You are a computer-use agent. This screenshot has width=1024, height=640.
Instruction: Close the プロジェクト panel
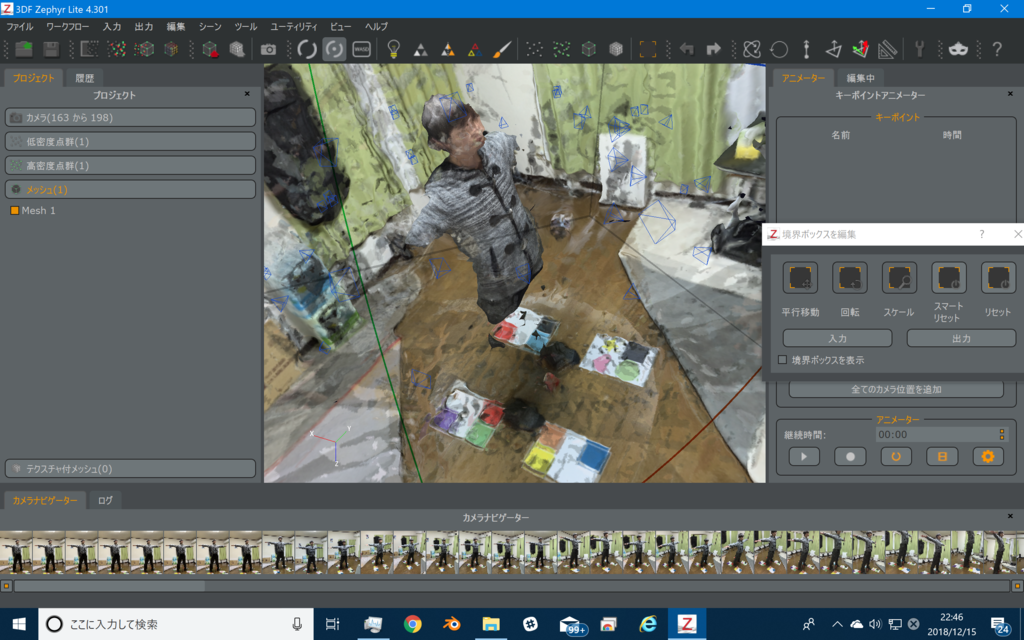tap(247, 94)
